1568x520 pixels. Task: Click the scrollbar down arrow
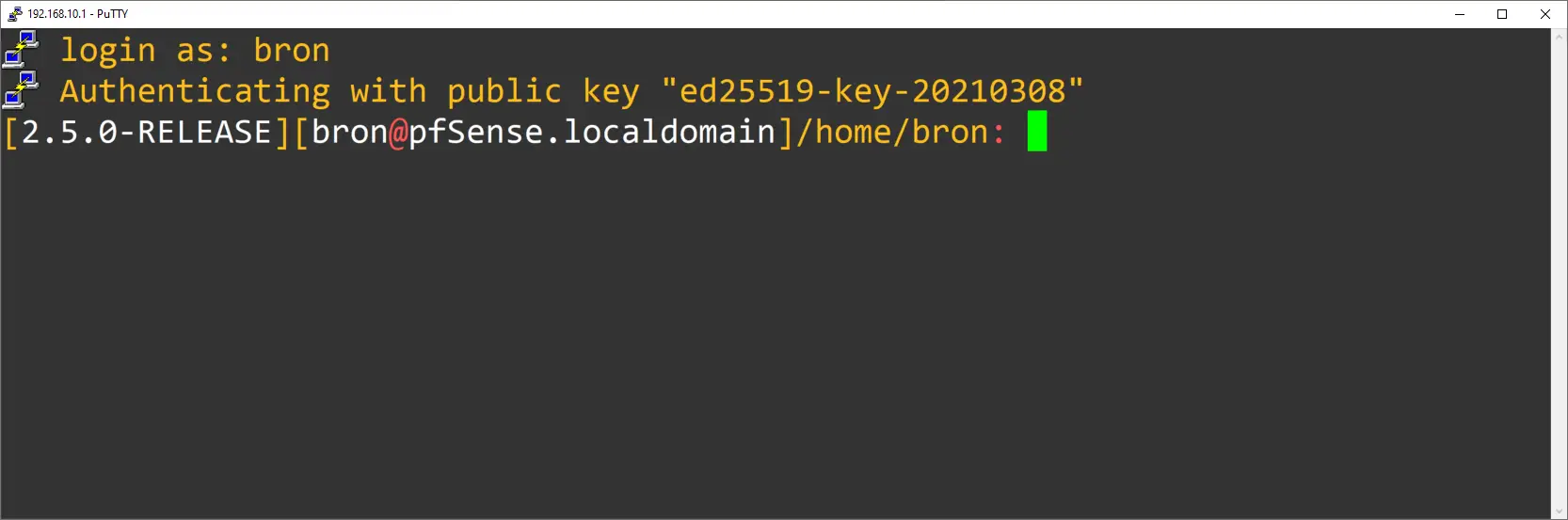click(1560, 512)
